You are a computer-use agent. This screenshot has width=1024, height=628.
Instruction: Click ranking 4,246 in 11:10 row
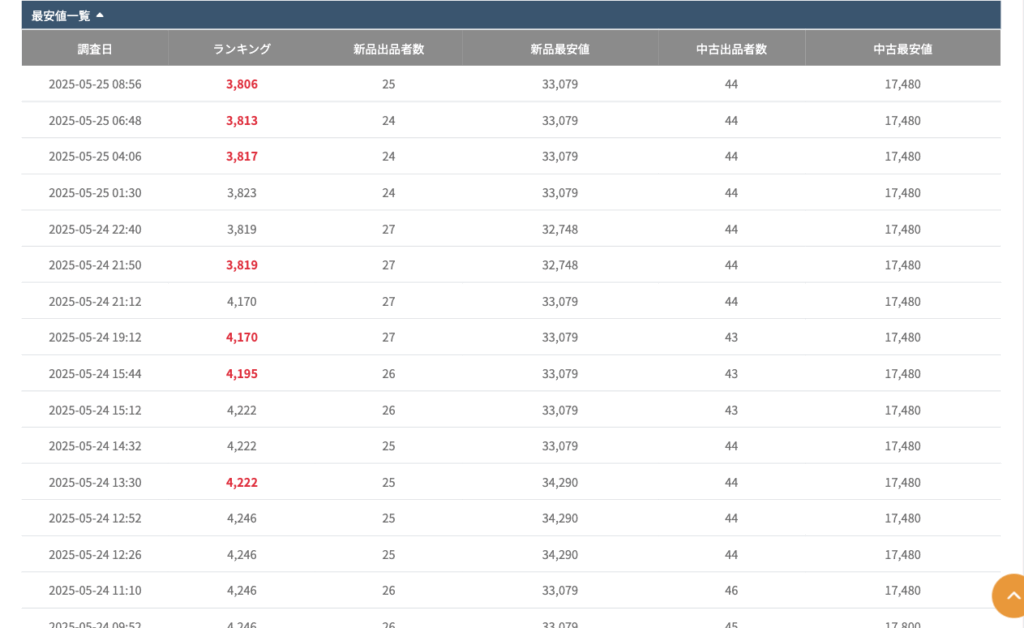242,591
